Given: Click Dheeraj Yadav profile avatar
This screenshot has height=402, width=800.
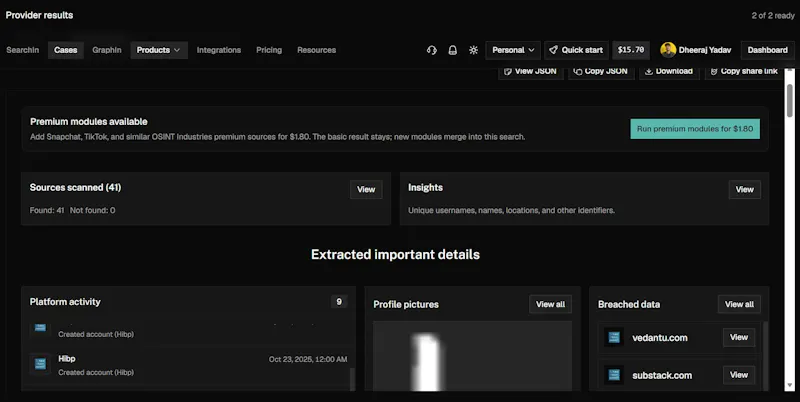Looking at the screenshot, I should pyautogui.click(x=668, y=50).
